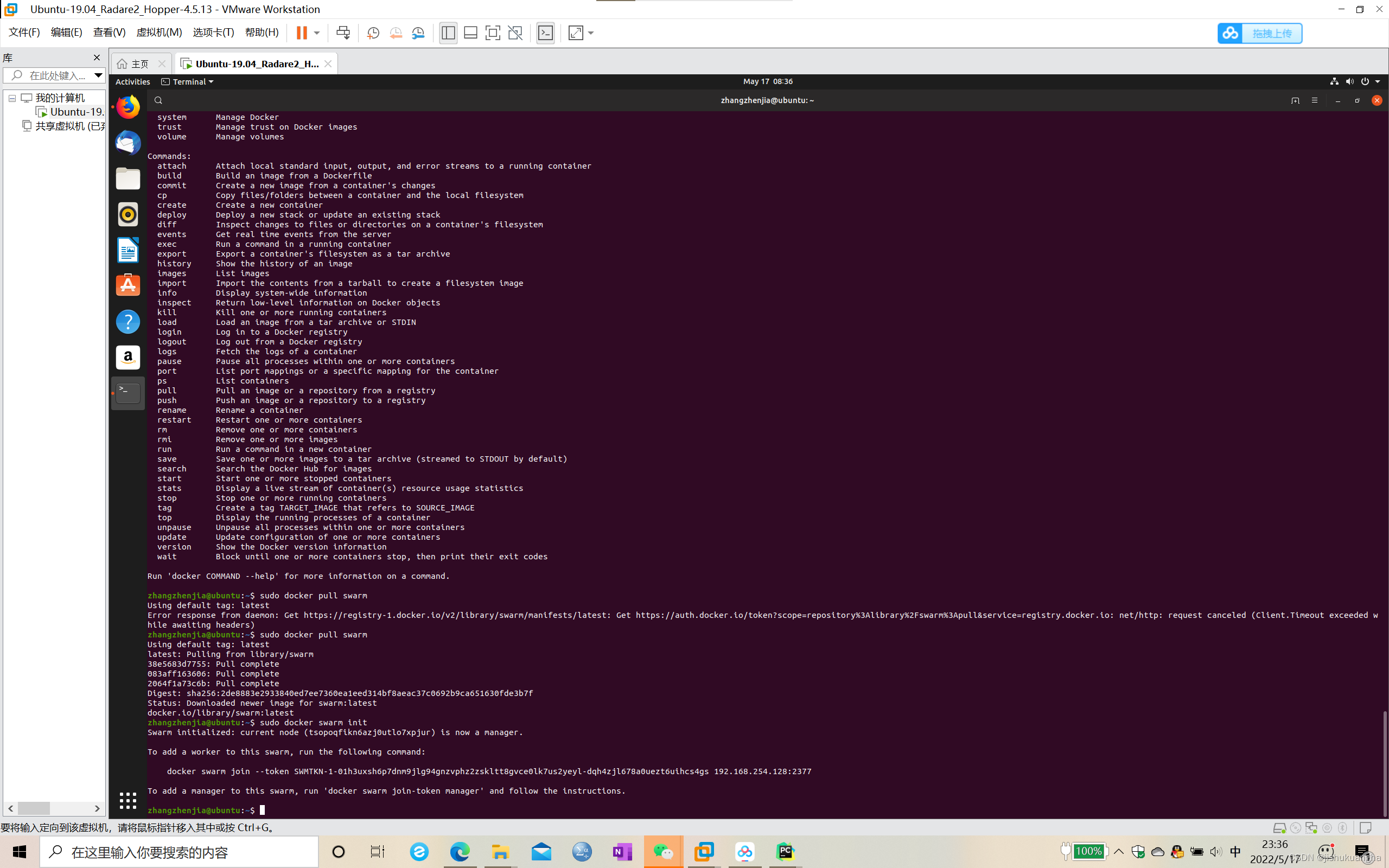The image size is (1389, 868).
Task: Click the stretch guest display icon
Action: click(576, 33)
